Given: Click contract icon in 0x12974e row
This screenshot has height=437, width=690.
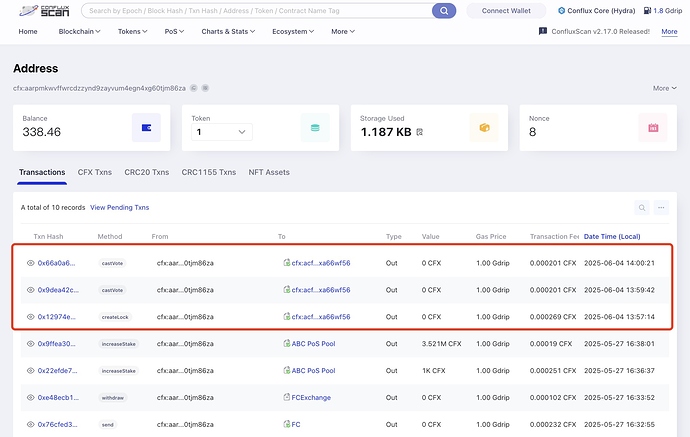Looking at the screenshot, I should (286, 316).
